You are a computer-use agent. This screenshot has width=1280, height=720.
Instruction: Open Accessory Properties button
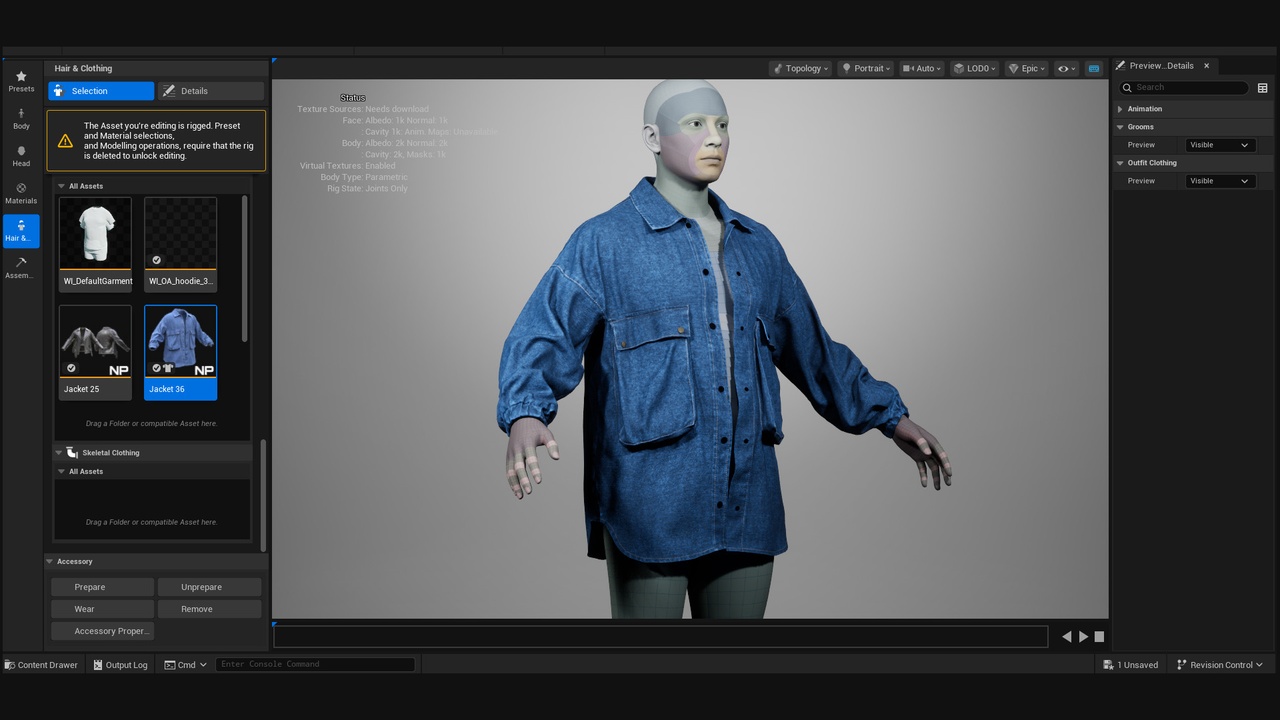[101, 631]
